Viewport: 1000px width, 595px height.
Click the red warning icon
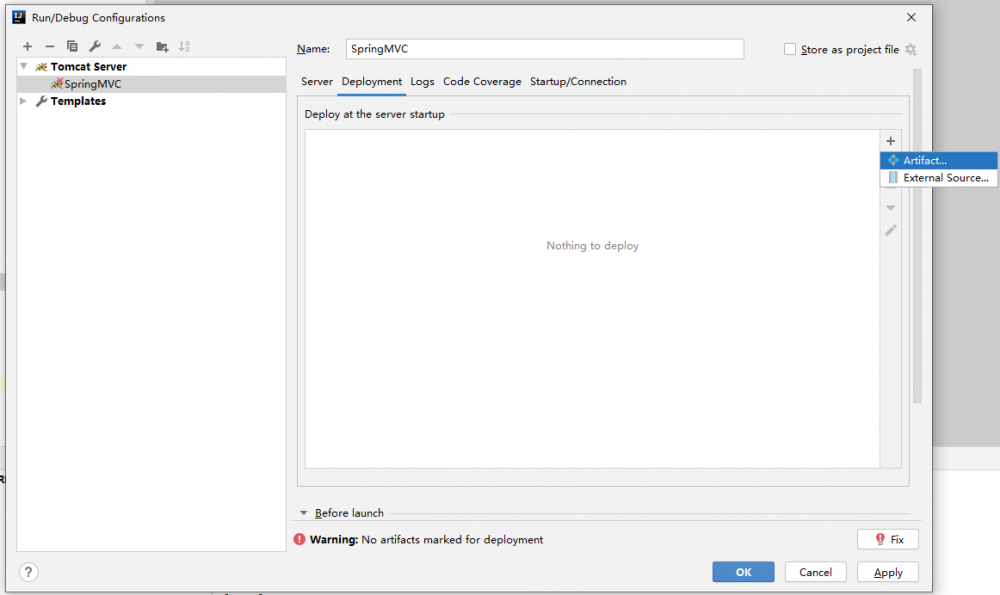(299, 540)
